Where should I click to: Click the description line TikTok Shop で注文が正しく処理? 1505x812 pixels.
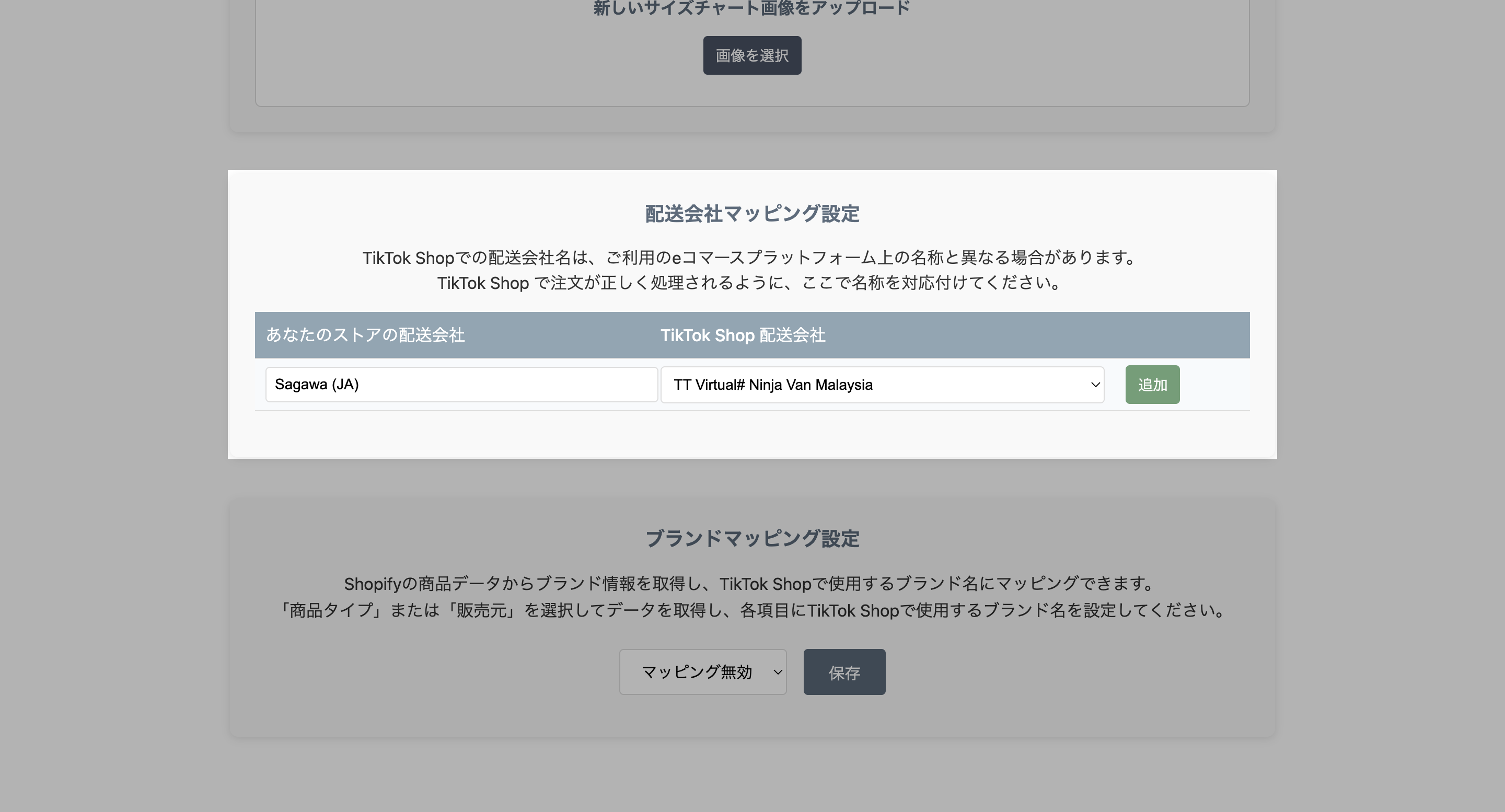(751, 283)
